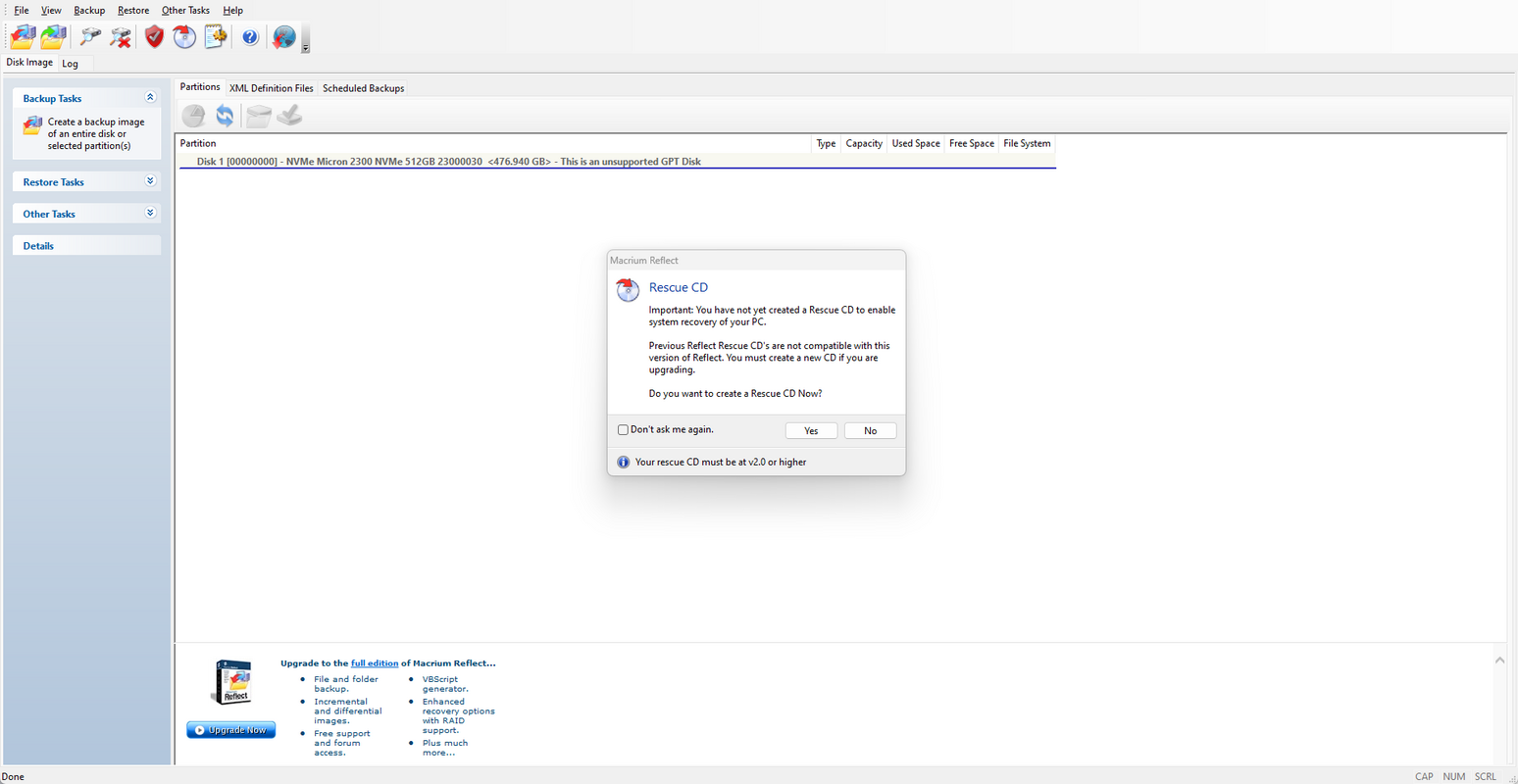Click the blue refresh arrows icon
This screenshot has width=1518, height=784.
(225, 116)
